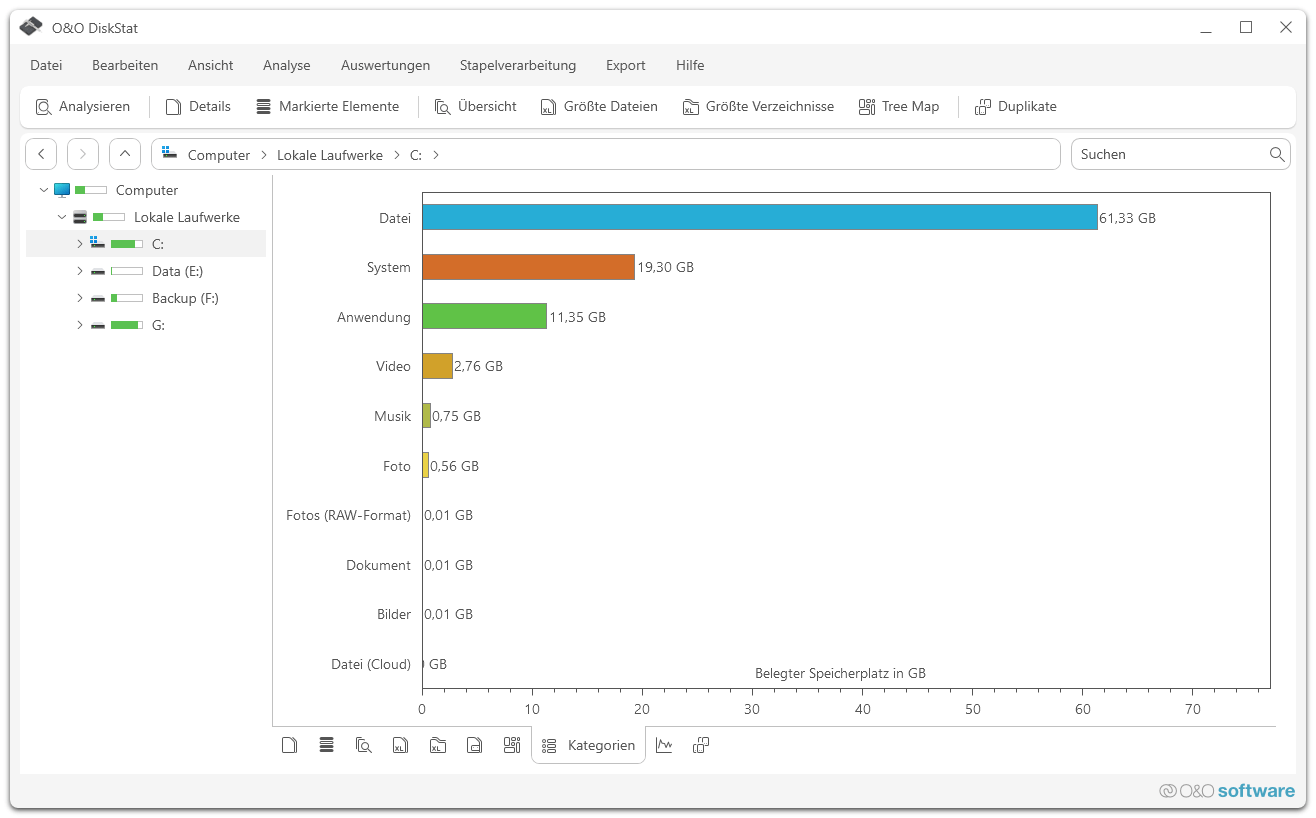Click the Analysieren toolbar button
Screen dimensions: 1316x818
83,106
